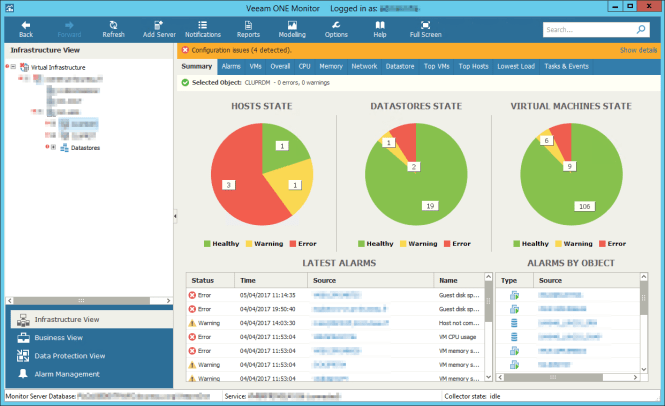Click the search magnifier icon
Viewport: 665px width, 406px height.
coord(641,29)
